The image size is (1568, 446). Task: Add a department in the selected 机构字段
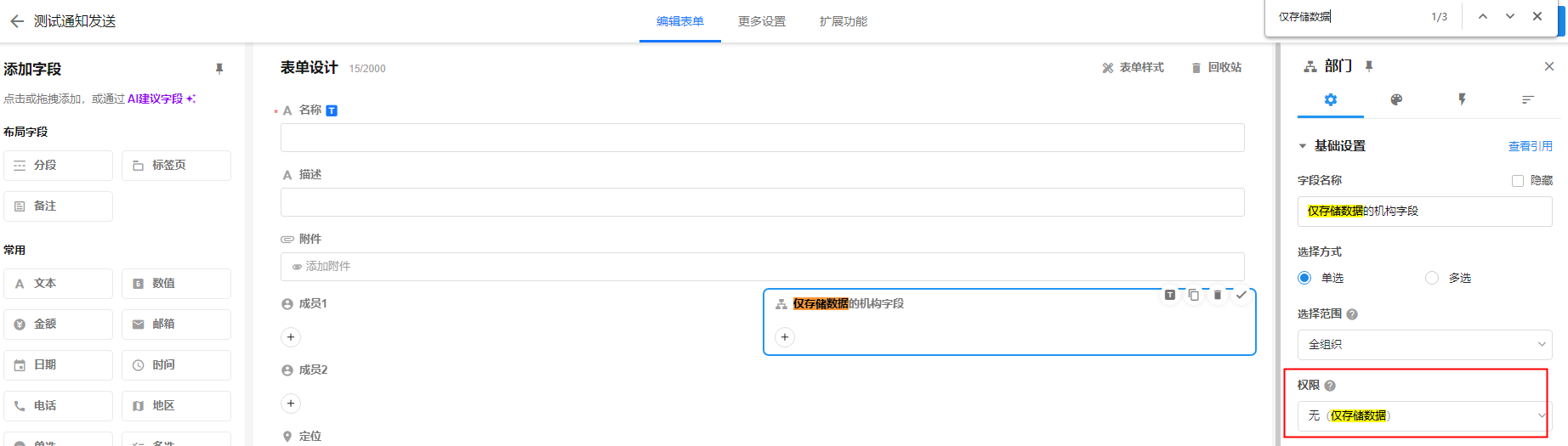tap(785, 337)
